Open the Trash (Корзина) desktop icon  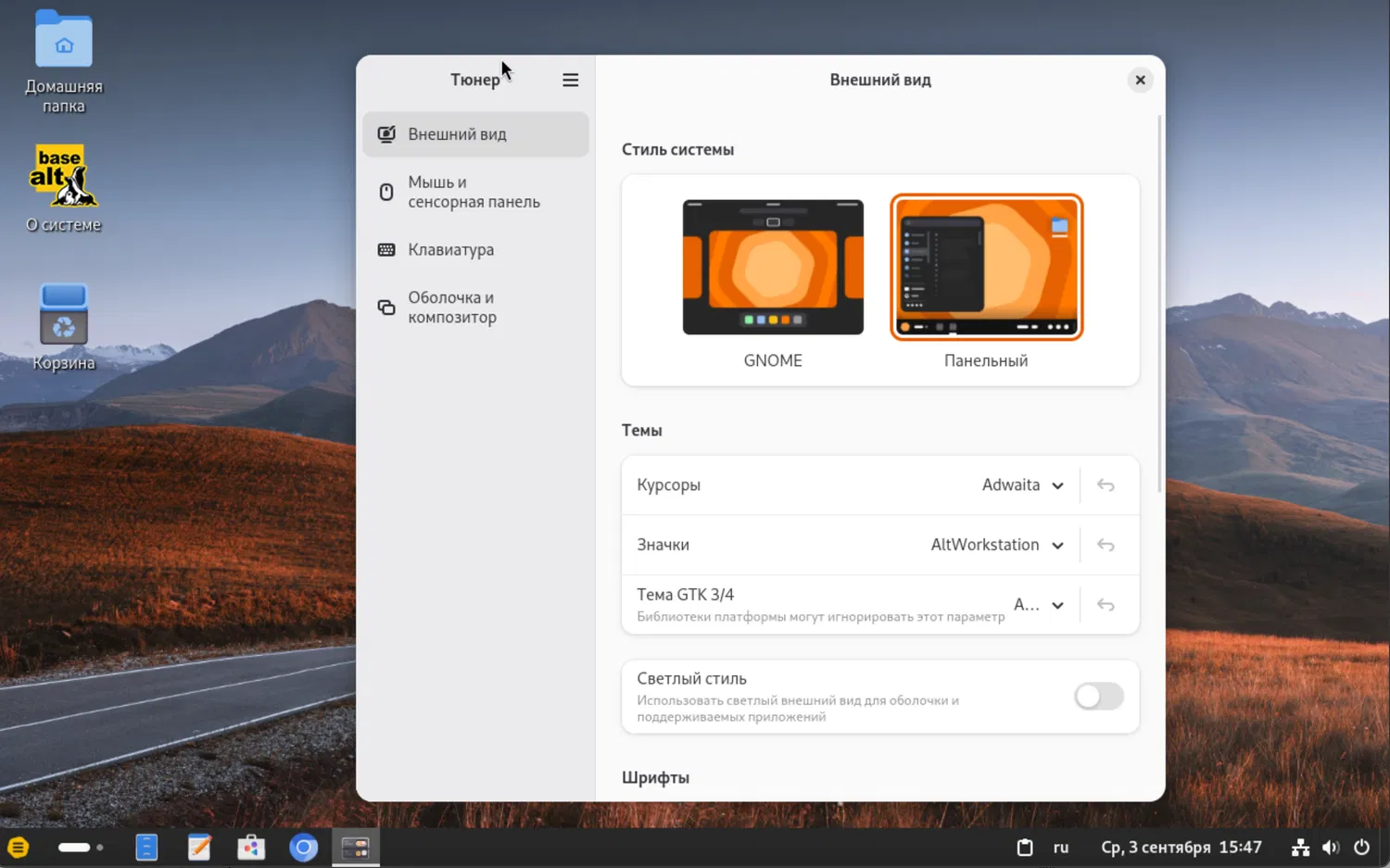[63, 315]
